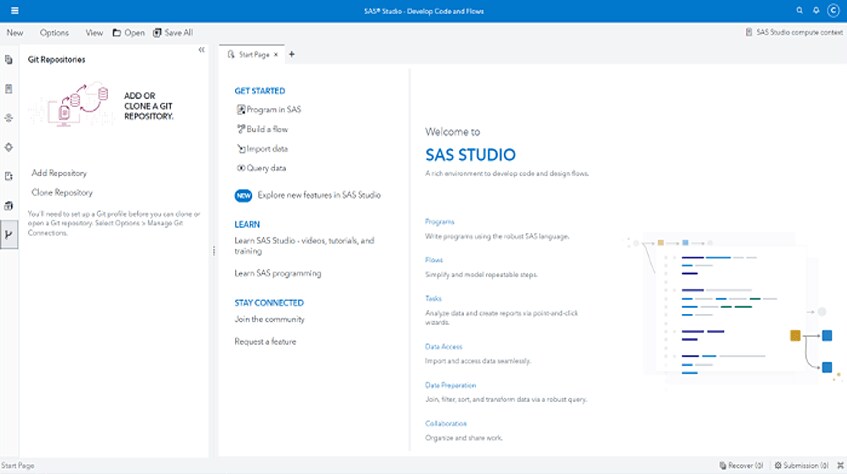Click the search icon in the header

click(799, 10)
